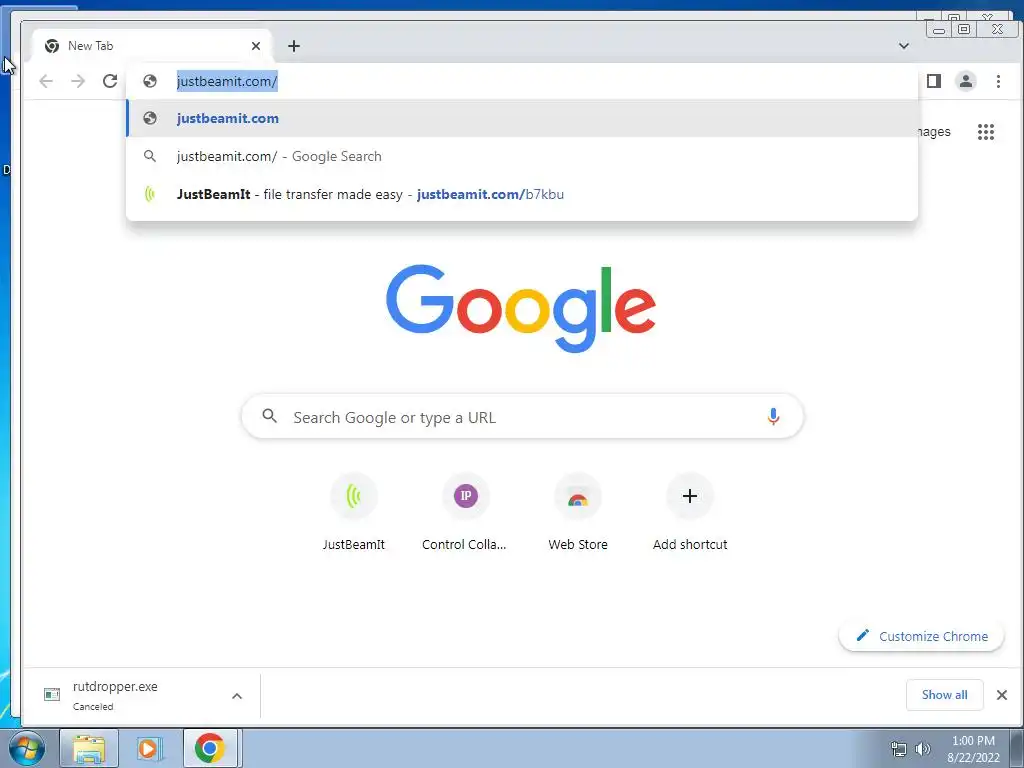Add a new shortcut tile

pyautogui.click(x=690, y=513)
